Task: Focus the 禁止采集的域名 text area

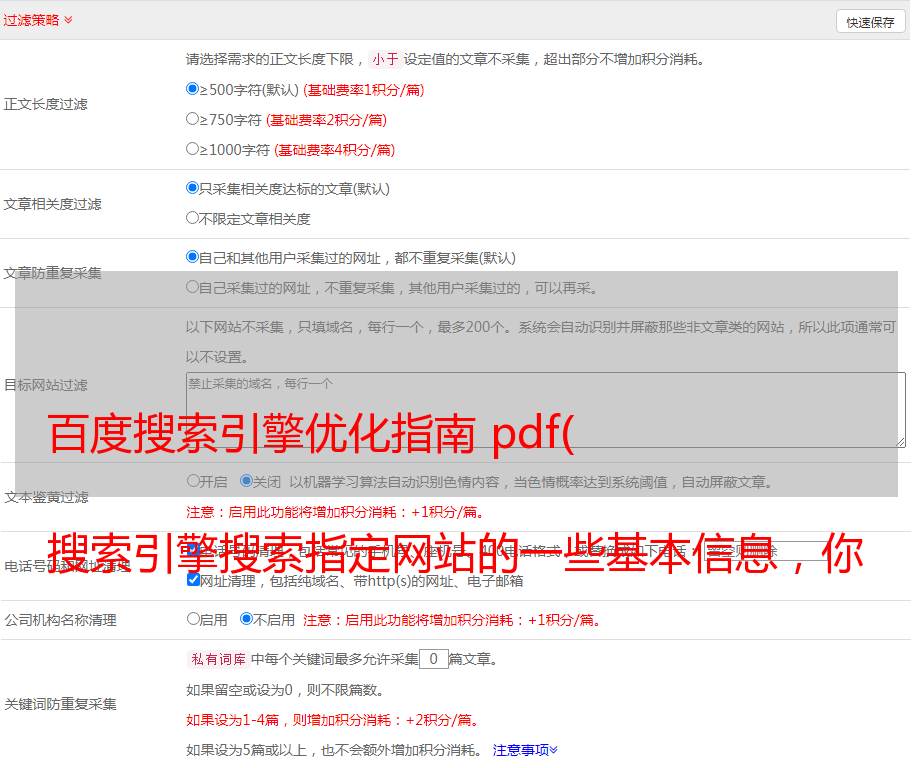Action: [546, 410]
